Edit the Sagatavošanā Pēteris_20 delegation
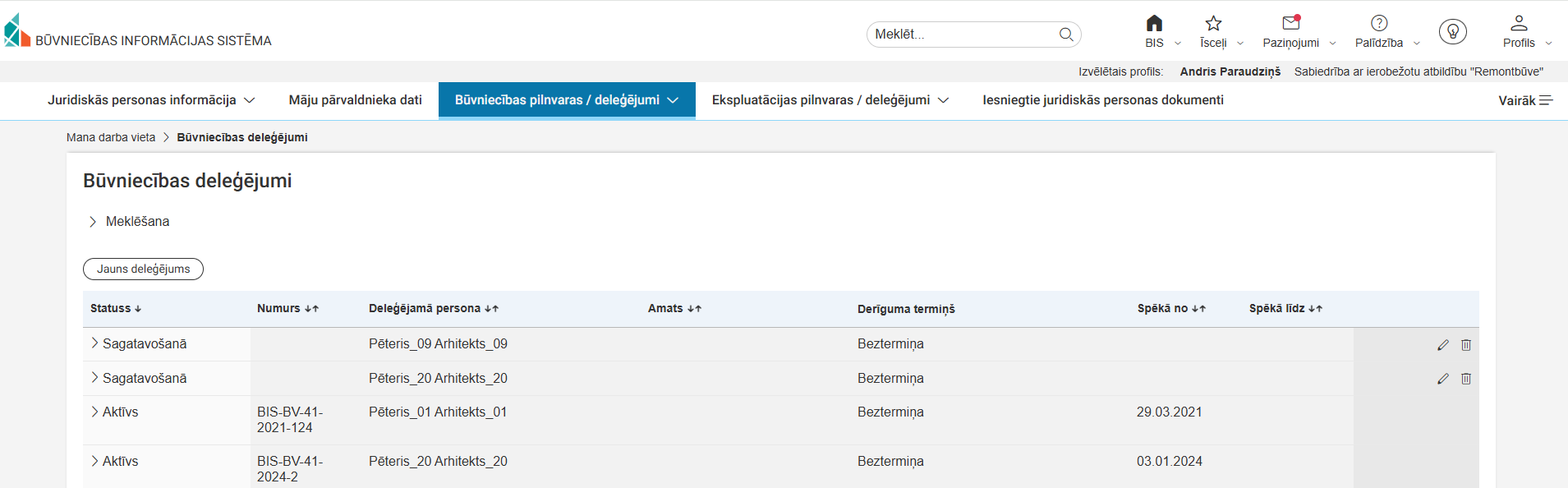The height and width of the screenshot is (488, 1568). click(1443, 379)
